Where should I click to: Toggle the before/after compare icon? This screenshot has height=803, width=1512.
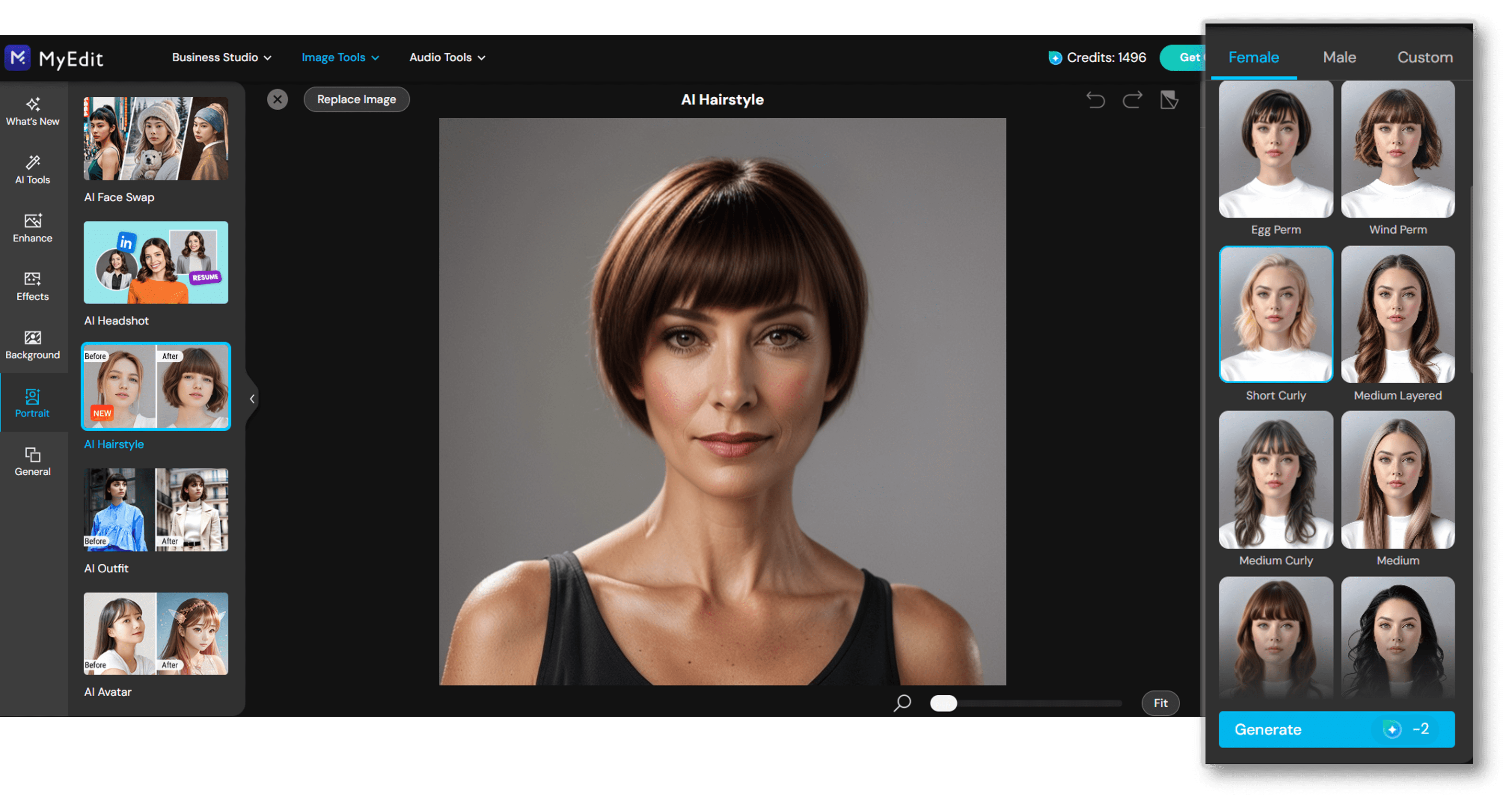[1169, 100]
